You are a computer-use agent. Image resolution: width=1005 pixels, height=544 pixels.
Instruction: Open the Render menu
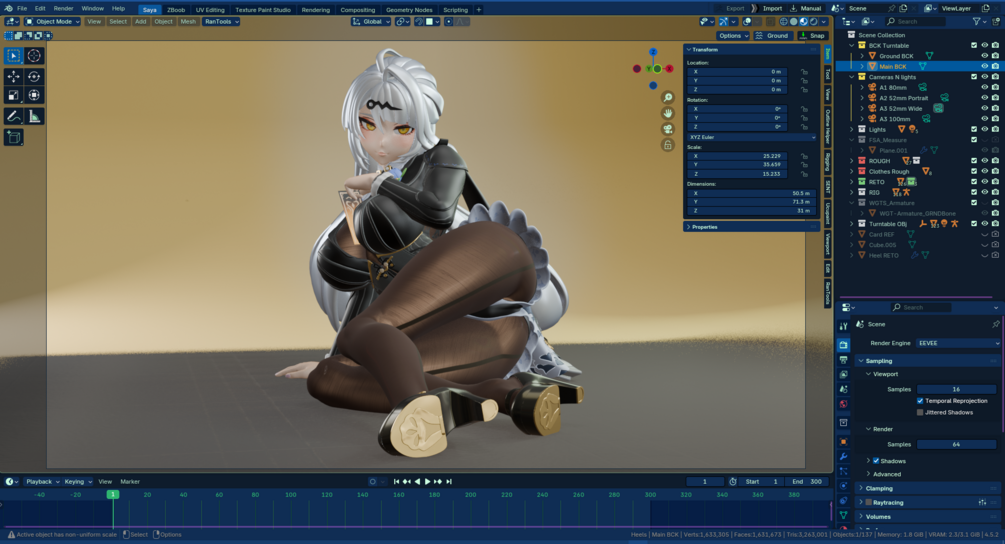pyautogui.click(x=63, y=9)
